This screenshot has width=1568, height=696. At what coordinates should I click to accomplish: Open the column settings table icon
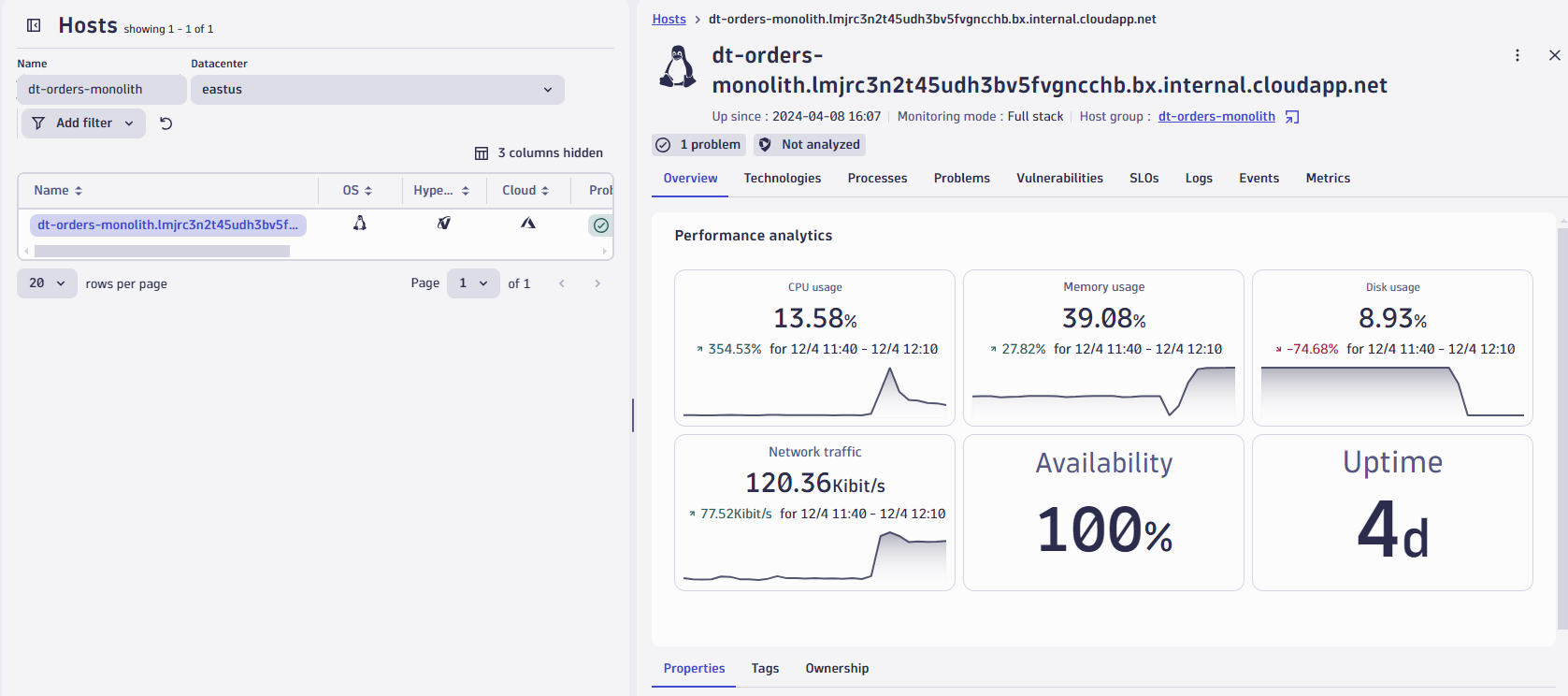(482, 153)
